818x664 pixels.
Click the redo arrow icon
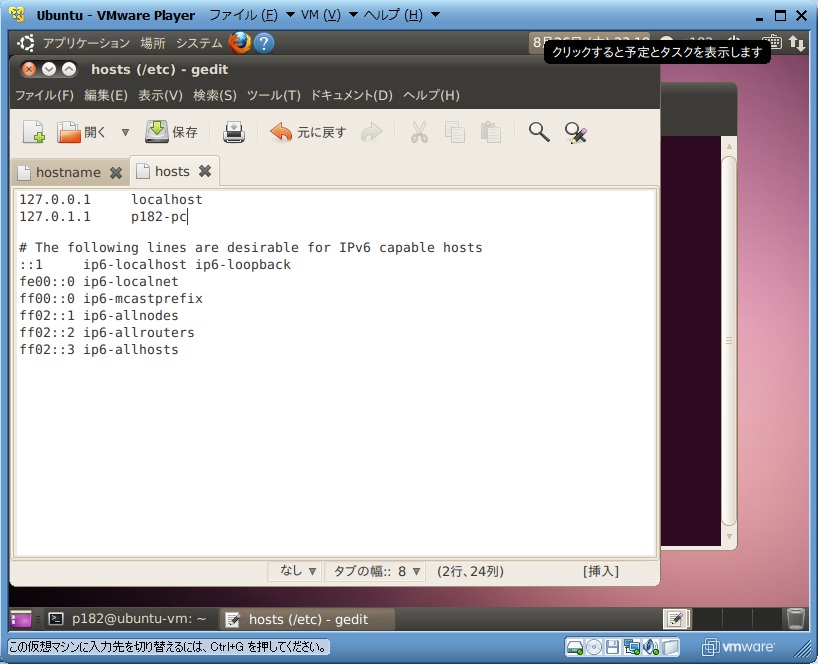coord(371,132)
